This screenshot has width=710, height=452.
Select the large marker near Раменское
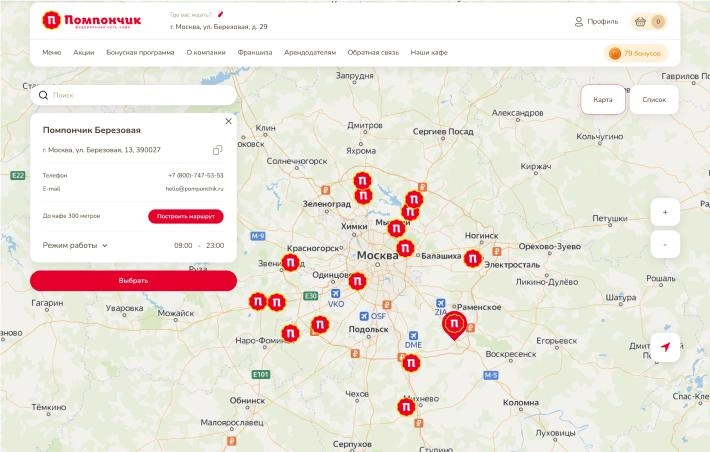point(454,325)
